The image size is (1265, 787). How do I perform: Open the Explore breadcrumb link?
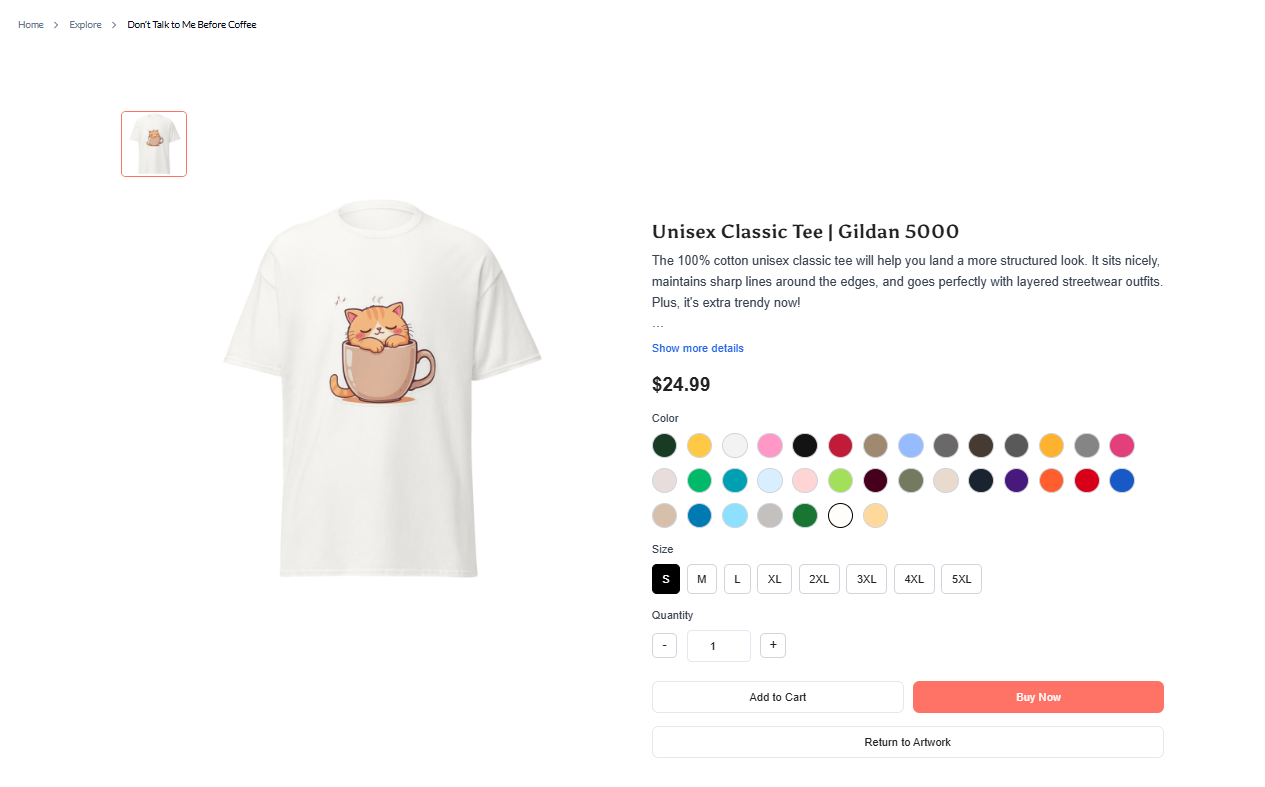pyautogui.click(x=85, y=24)
